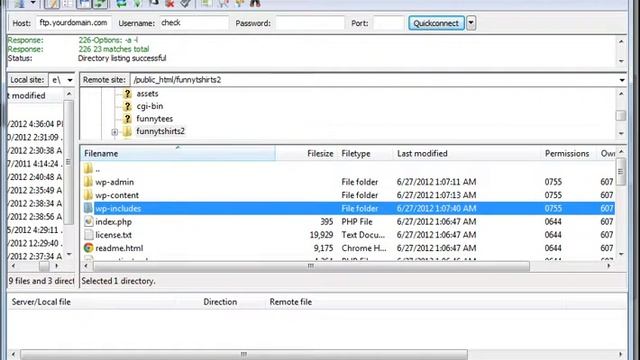
Task: Click the folder icon beside funnytshirts2 in tree
Action: [127, 131]
